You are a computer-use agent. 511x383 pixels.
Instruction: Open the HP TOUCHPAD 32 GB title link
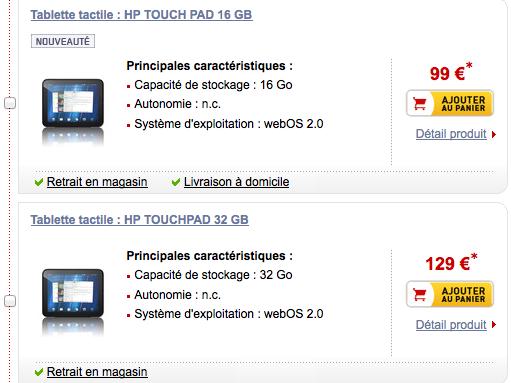(140, 220)
